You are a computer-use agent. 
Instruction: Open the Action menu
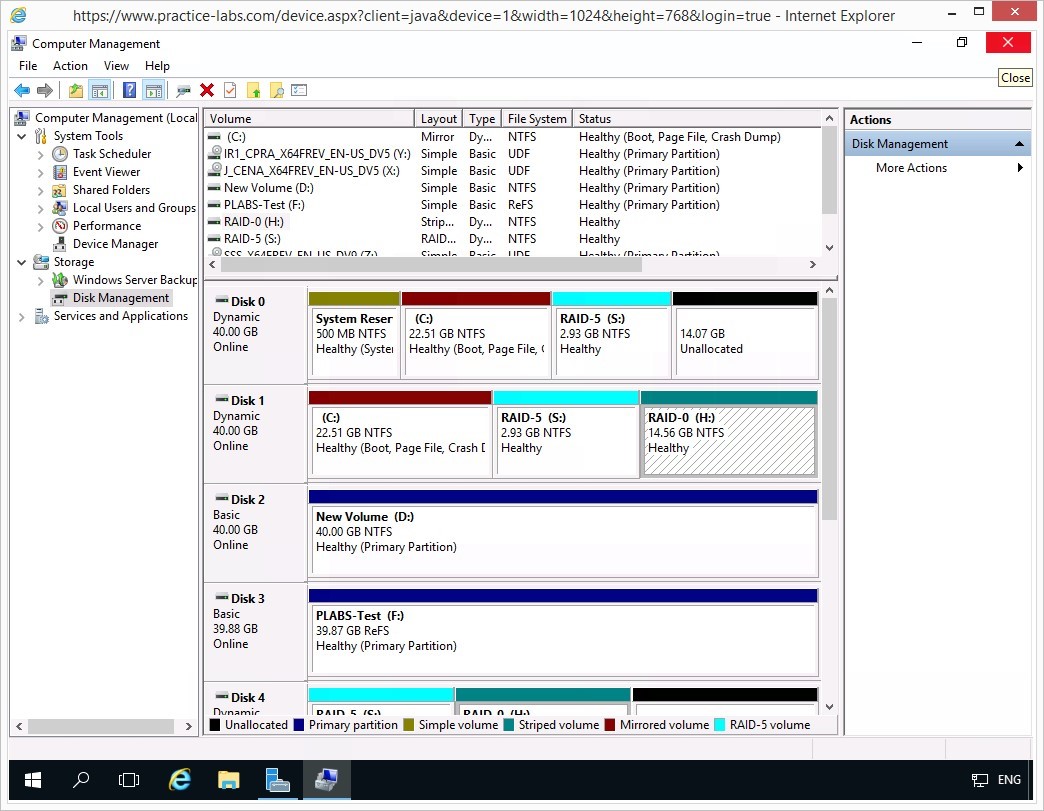70,66
